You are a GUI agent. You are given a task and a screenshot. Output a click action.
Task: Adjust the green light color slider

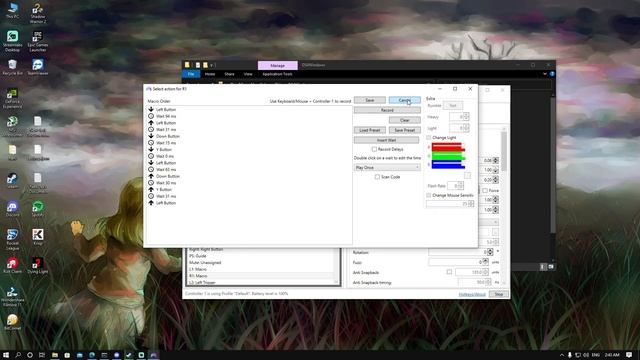pos(448,156)
